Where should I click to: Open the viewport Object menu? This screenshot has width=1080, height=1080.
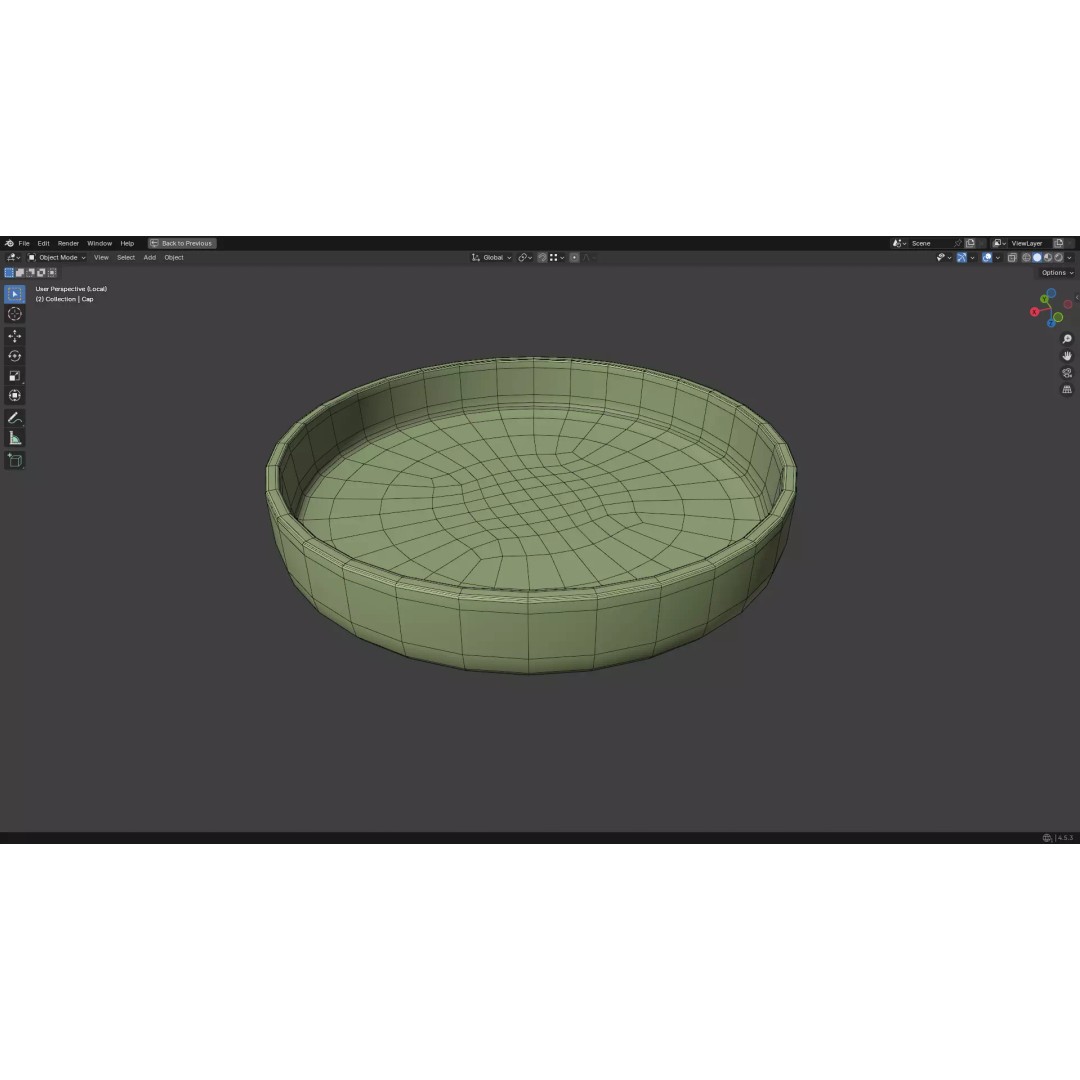(174, 258)
